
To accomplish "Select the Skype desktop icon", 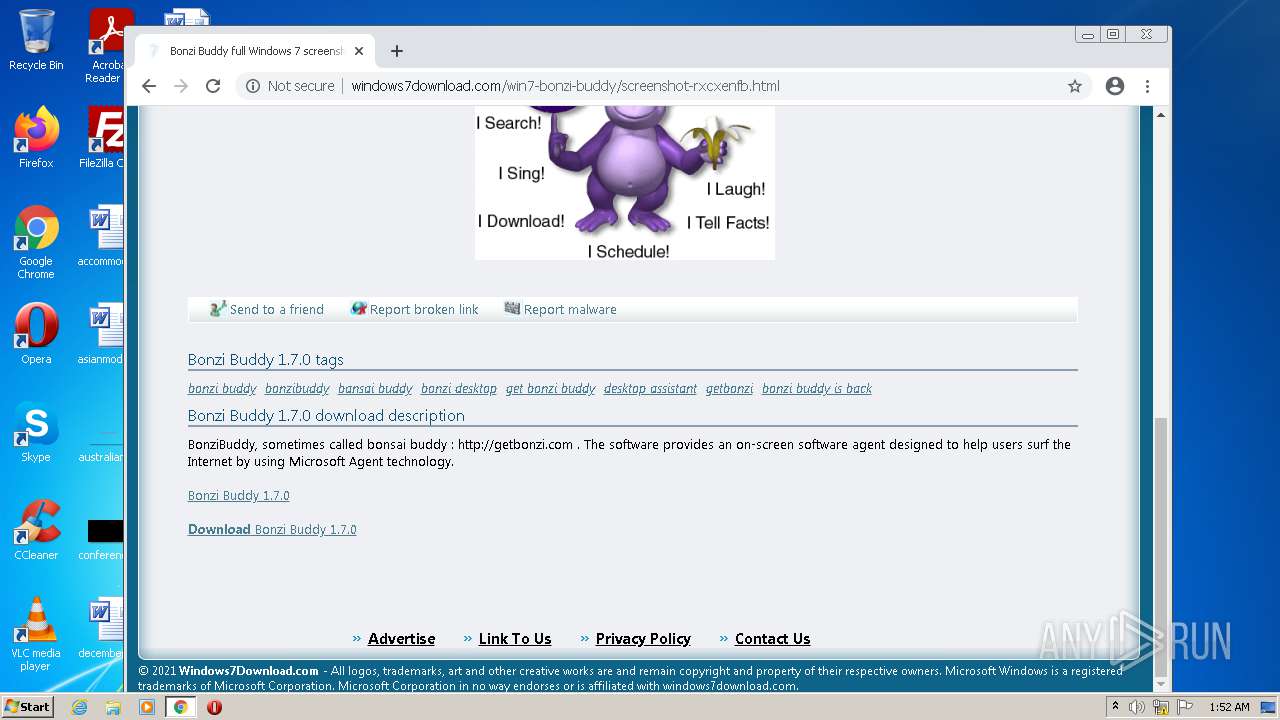I will (x=36, y=432).
